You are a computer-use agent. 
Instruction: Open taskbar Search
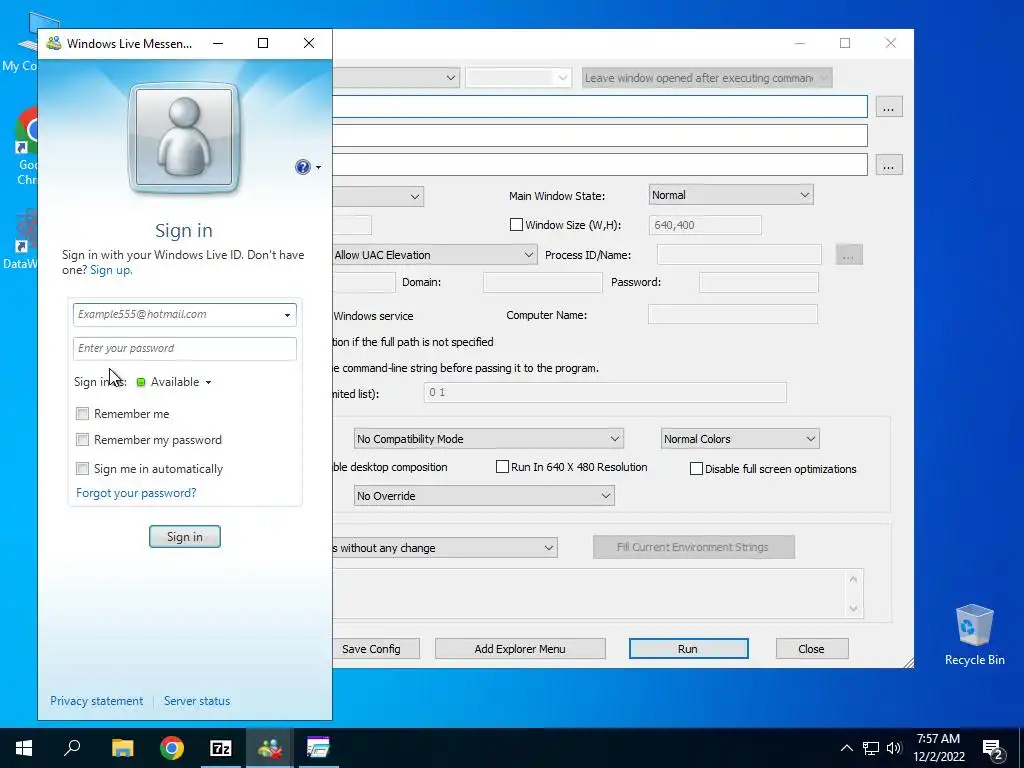click(72, 748)
